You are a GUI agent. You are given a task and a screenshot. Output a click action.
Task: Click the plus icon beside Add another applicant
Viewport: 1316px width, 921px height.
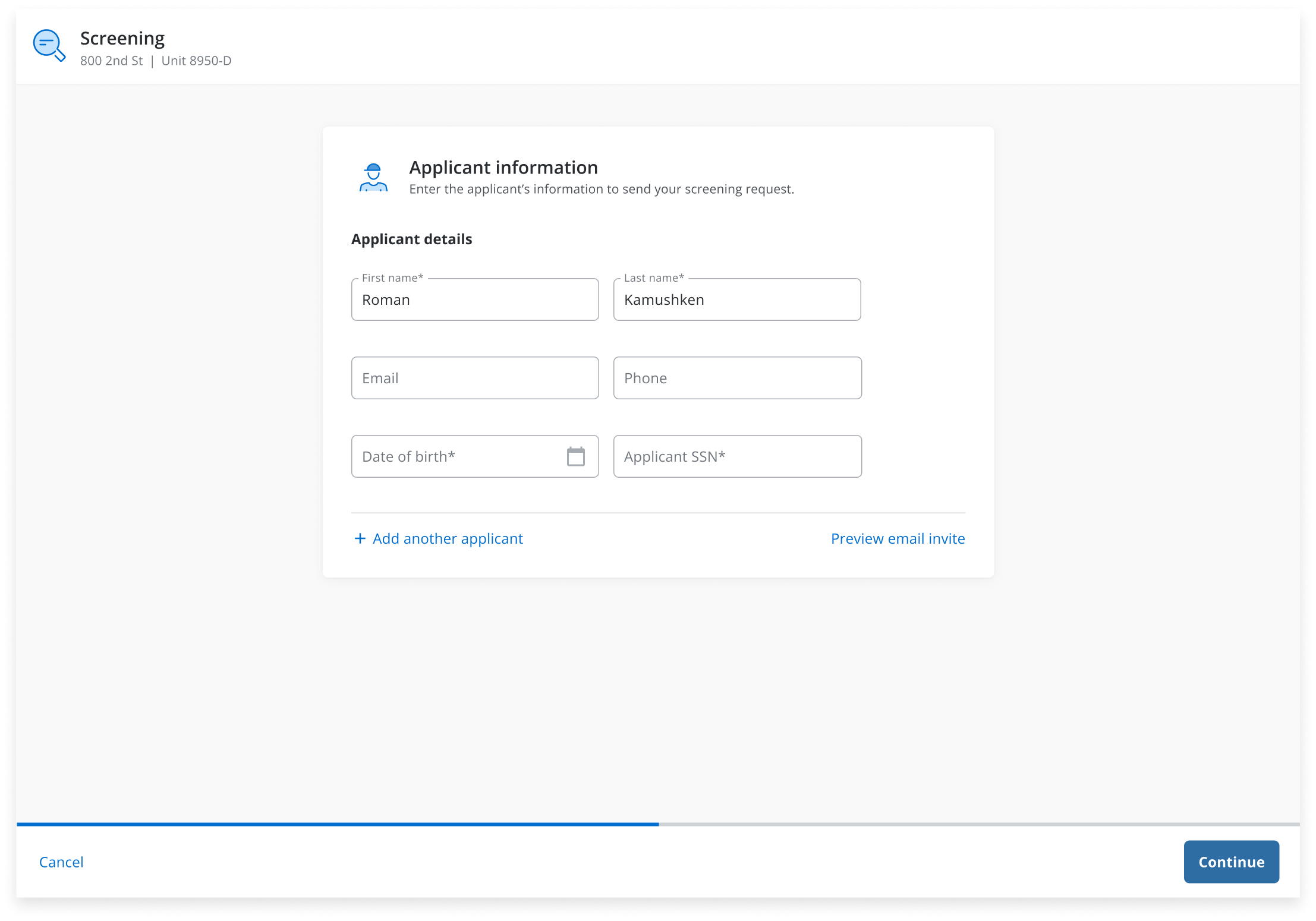[360, 538]
